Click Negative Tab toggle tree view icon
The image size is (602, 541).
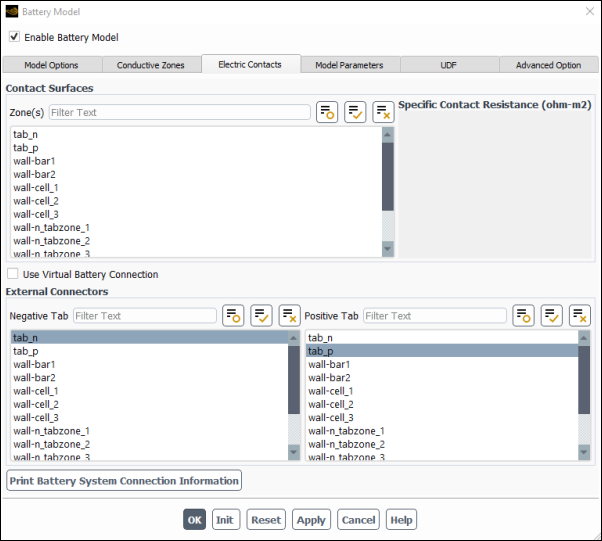pos(233,316)
